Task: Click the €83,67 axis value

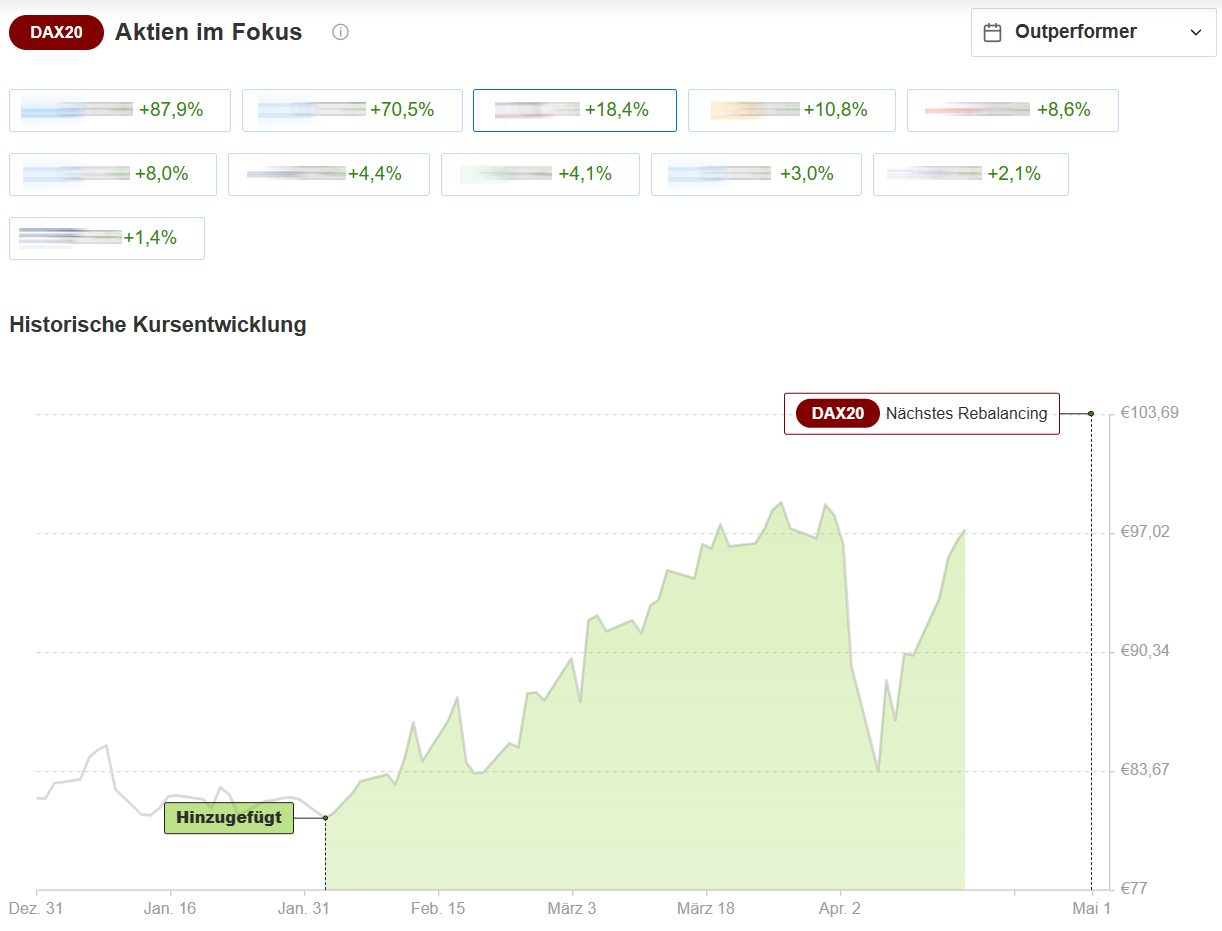Action: coord(1146,770)
